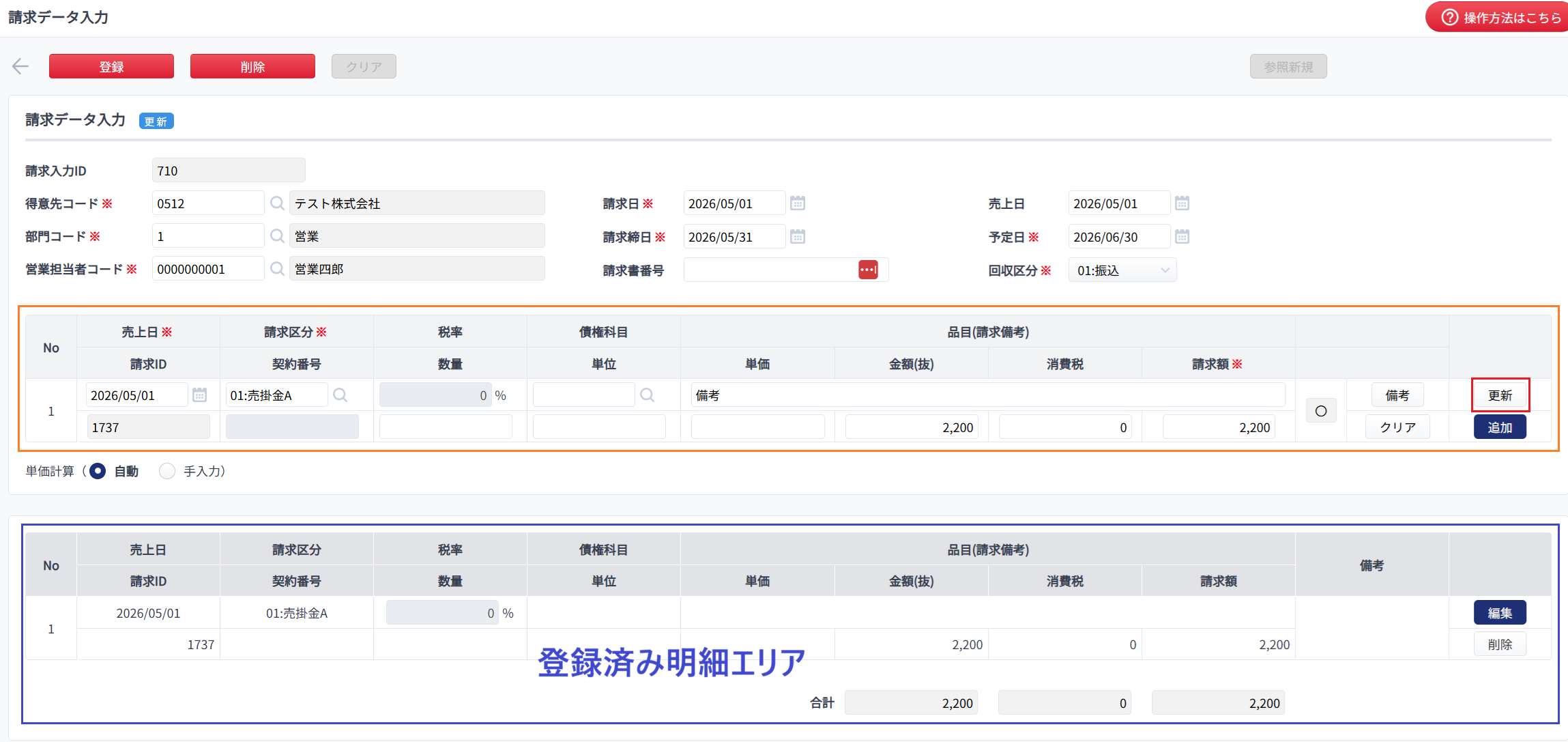Click the 営業担当者コード field 0000000001

pyautogui.click(x=208, y=269)
